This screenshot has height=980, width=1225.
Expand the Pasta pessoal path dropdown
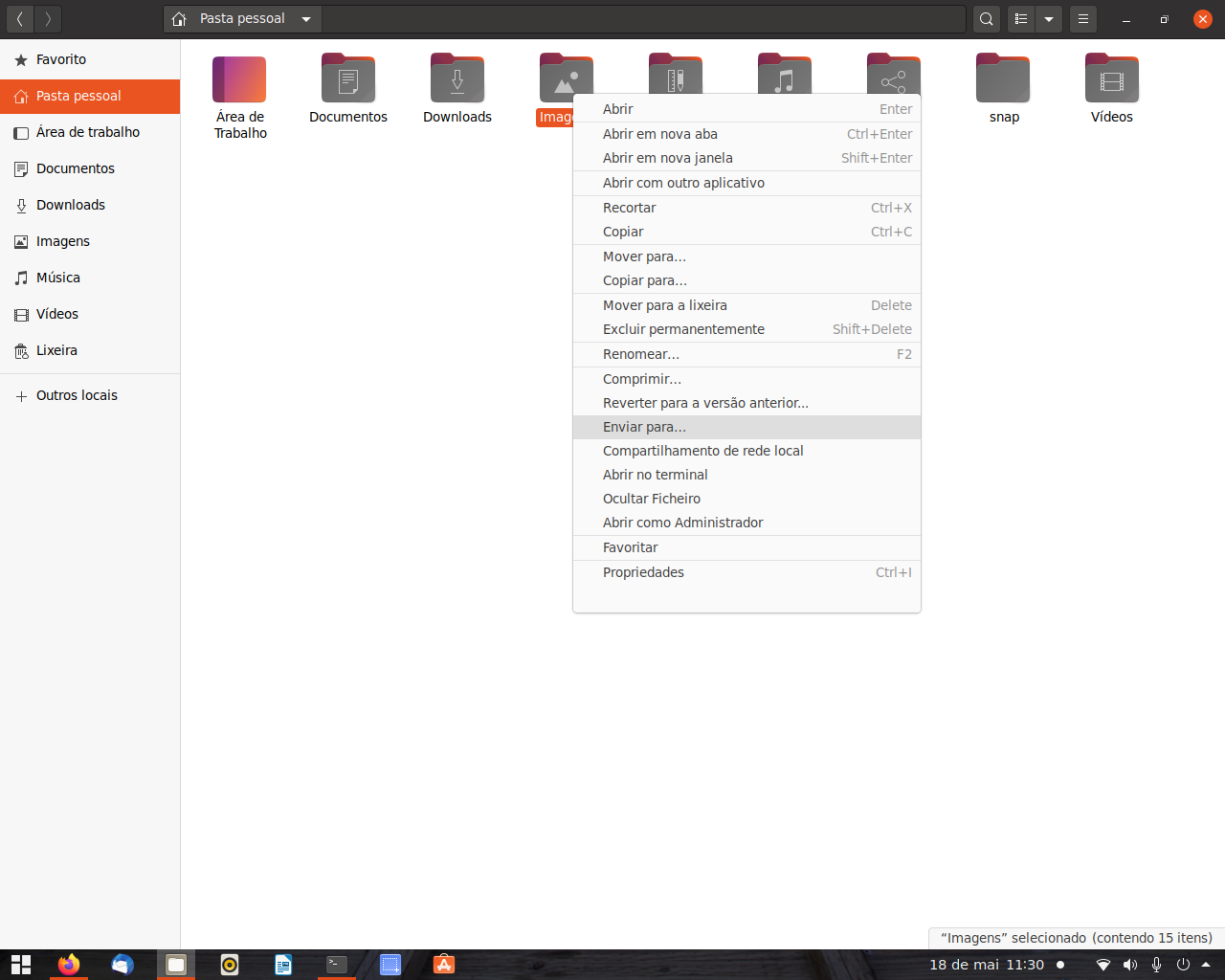(x=305, y=19)
